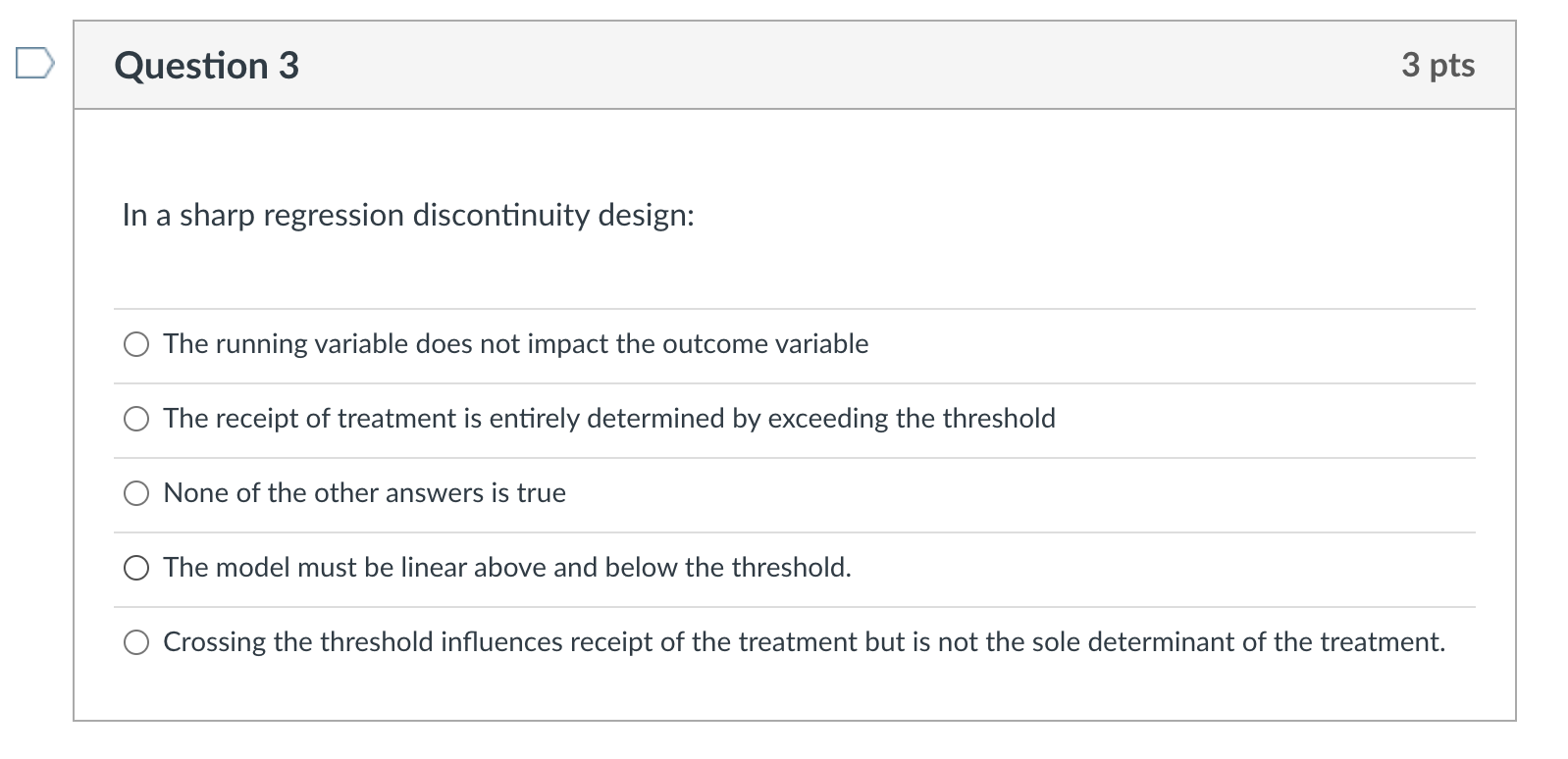This screenshot has width=1568, height=759.
Task: Pick radio for model must be linear
Action: pyautogui.click(x=136, y=568)
